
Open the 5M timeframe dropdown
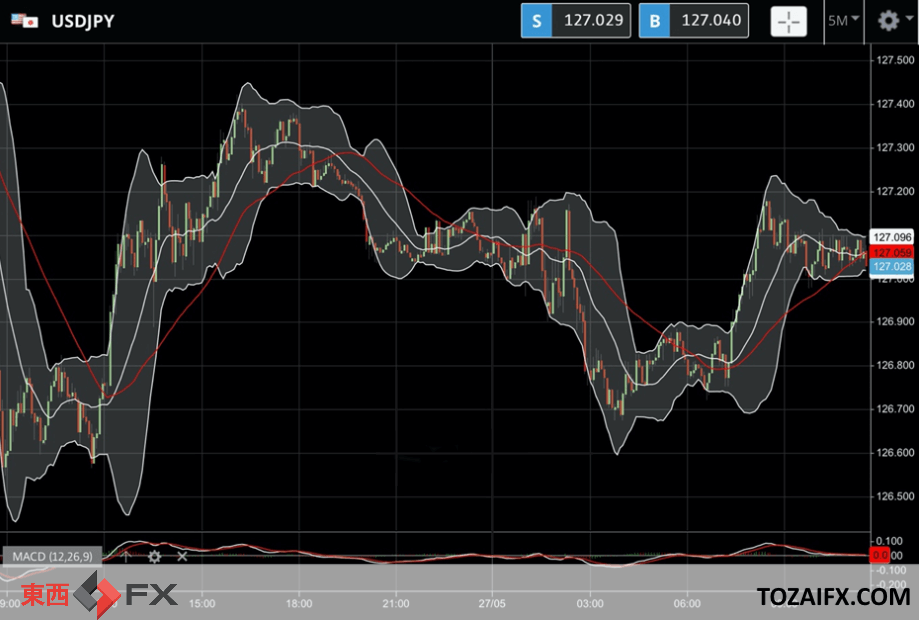pos(843,21)
